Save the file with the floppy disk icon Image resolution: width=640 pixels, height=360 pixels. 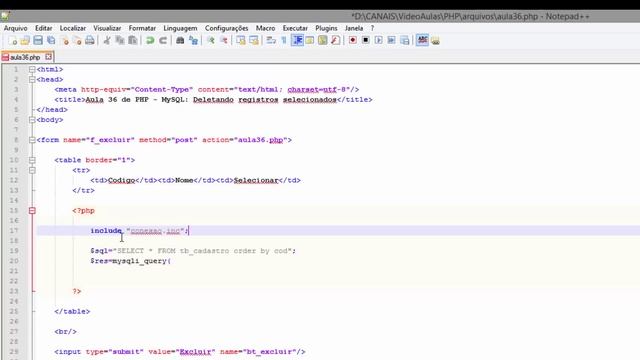click(x=38, y=40)
